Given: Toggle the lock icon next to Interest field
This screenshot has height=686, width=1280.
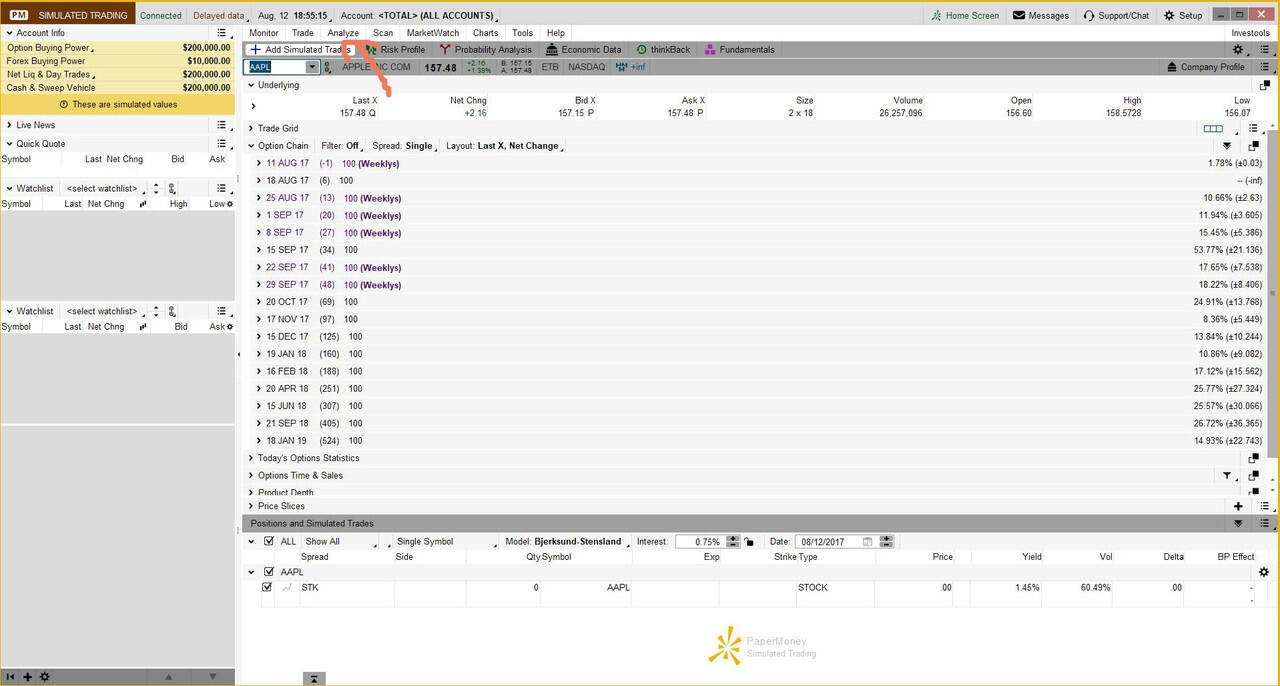Looking at the screenshot, I should point(749,541).
